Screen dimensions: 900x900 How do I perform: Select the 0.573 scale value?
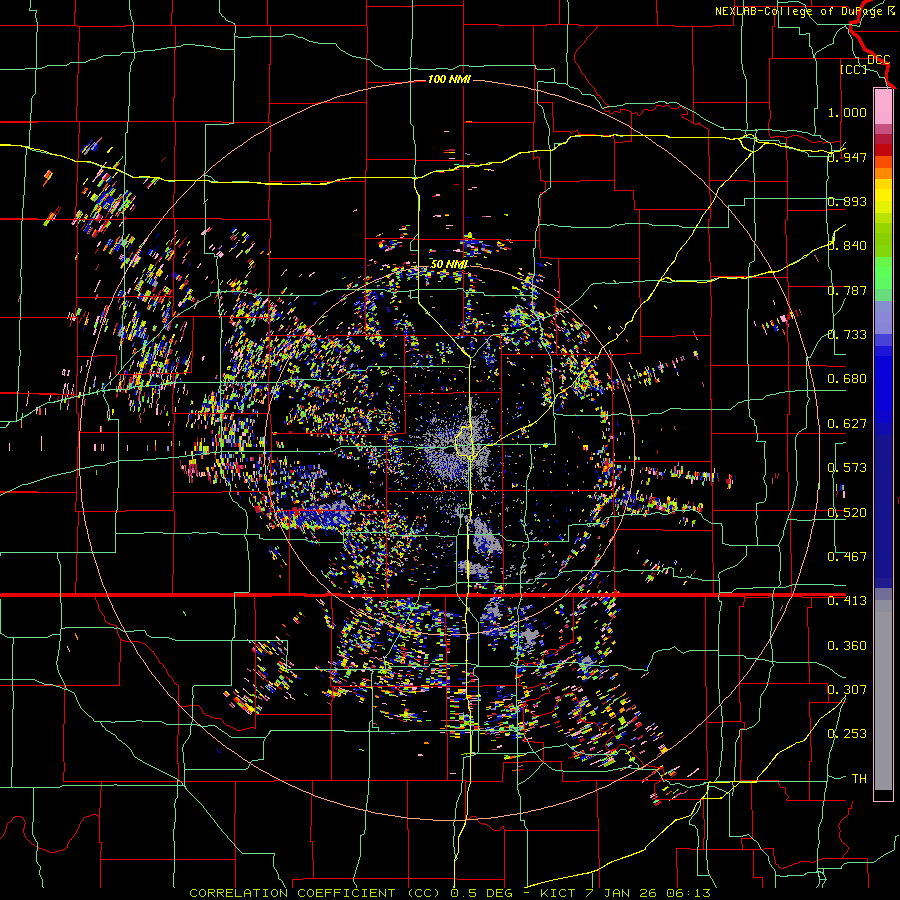tap(847, 467)
